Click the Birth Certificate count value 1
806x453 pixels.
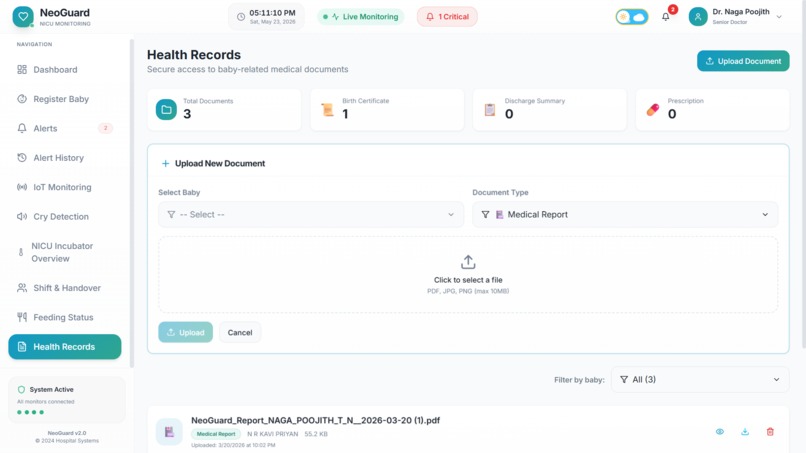click(345, 114)
